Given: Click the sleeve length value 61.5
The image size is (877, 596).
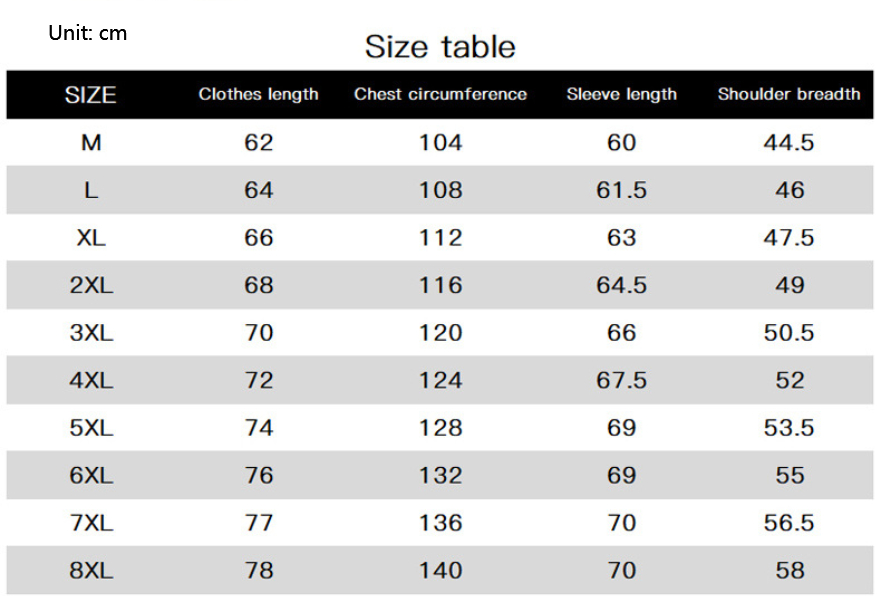Looking at the screenshot, I should point(621,190).
